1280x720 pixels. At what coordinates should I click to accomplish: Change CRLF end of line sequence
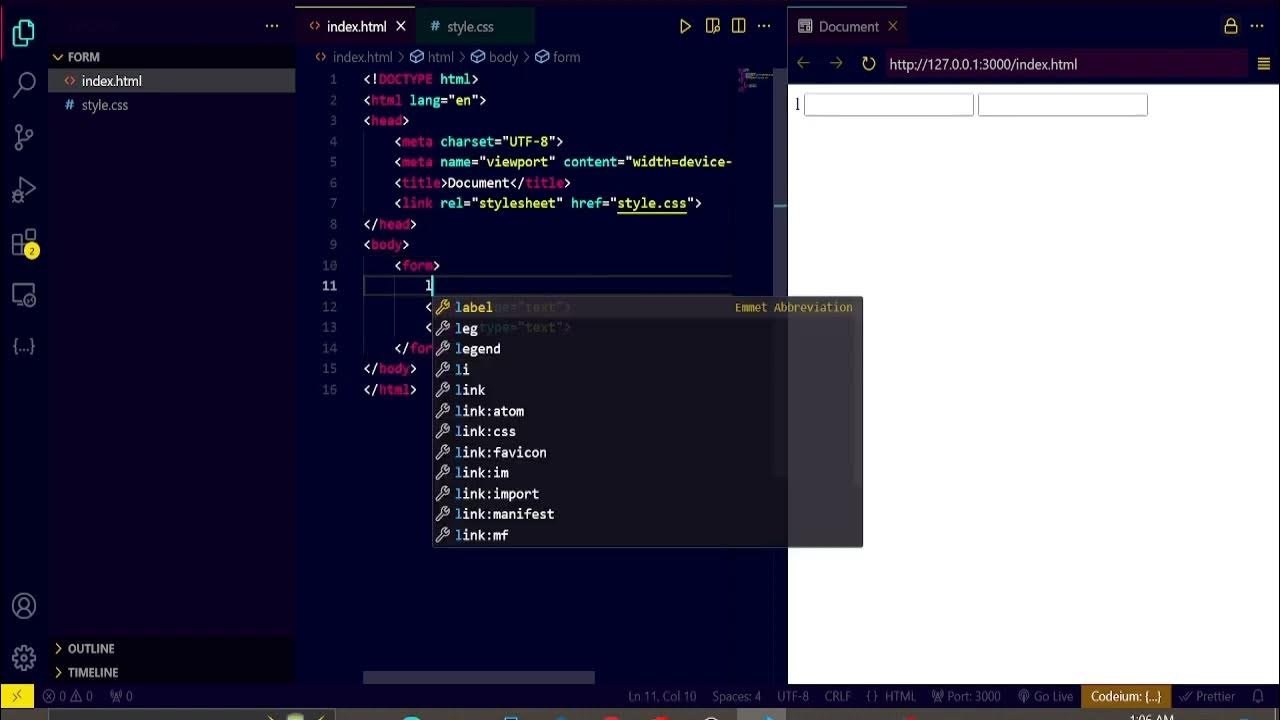[837, 696]
